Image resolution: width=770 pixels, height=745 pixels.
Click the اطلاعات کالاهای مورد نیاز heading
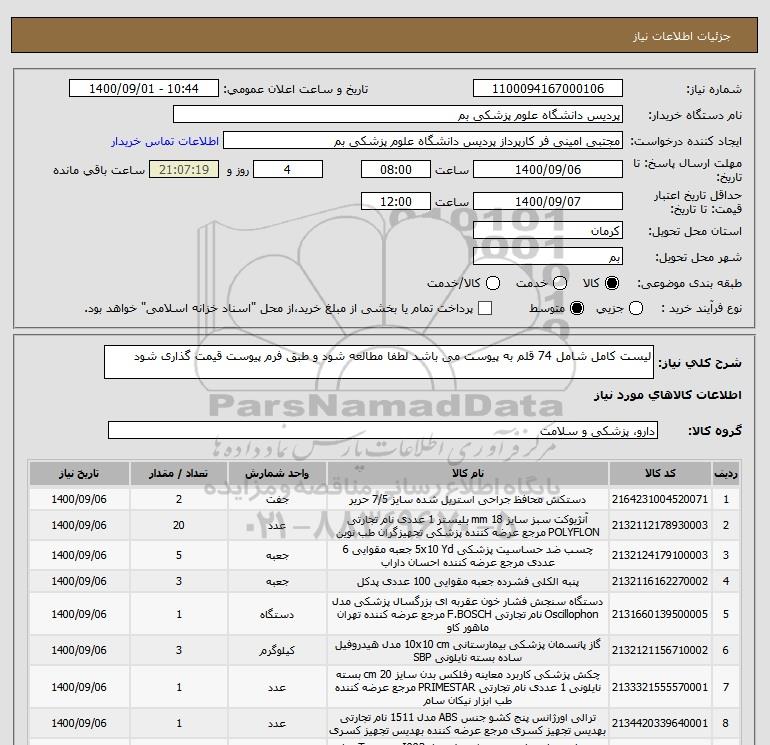click(x=668, y=395)
